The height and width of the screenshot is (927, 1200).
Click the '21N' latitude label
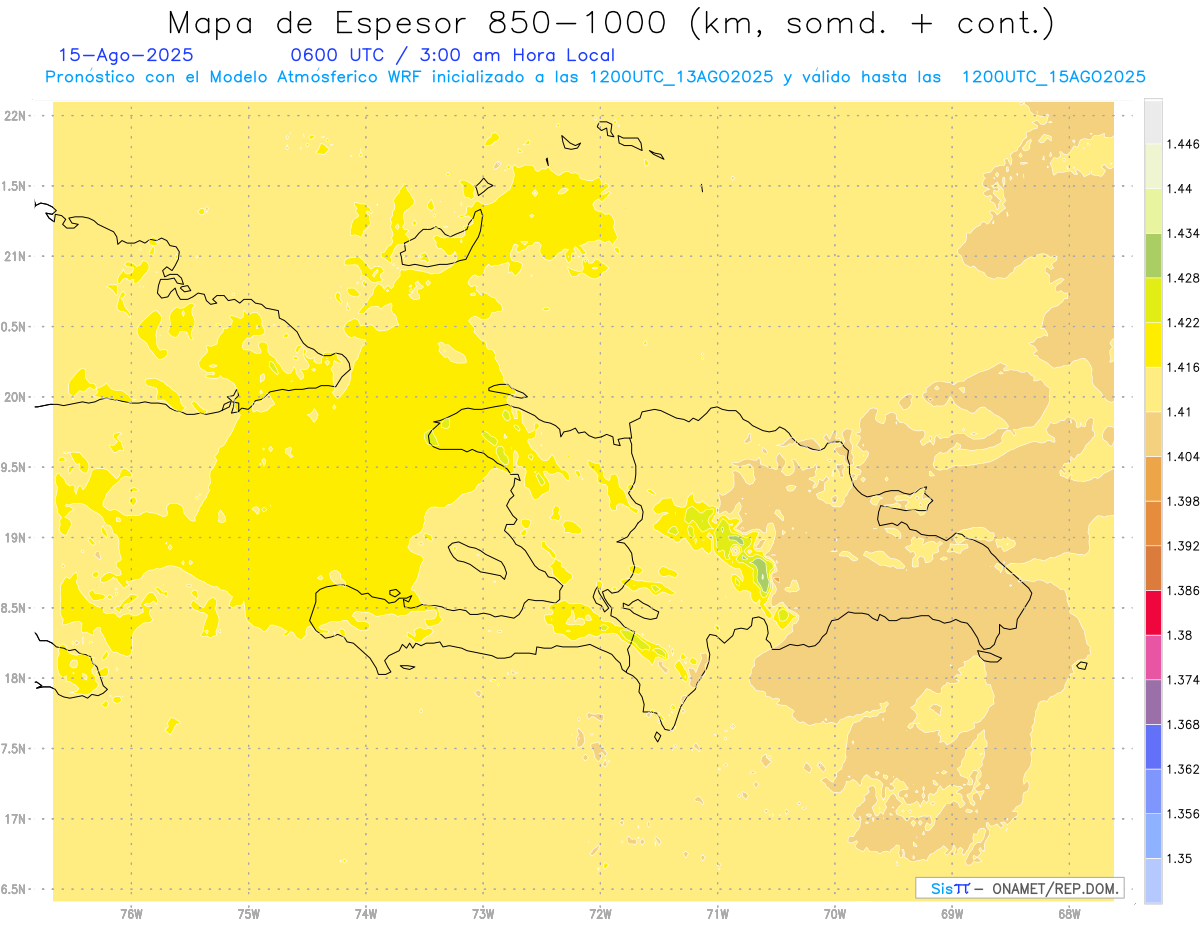point(15,256)
